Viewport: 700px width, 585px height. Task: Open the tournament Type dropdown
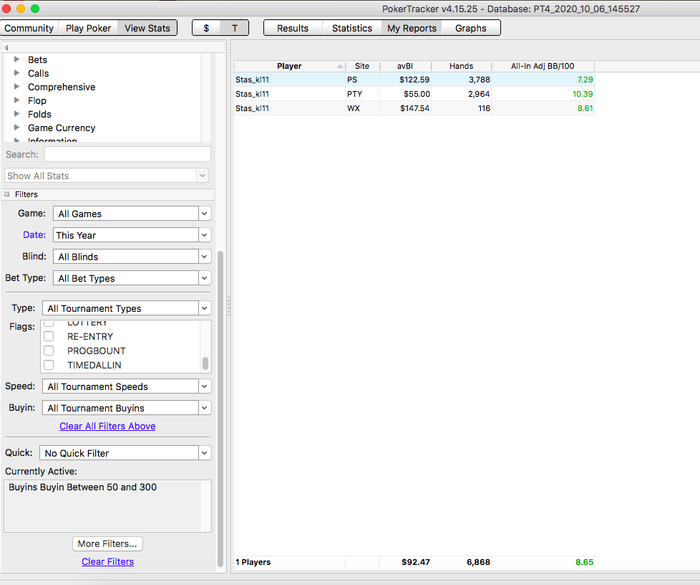point(127,308)
